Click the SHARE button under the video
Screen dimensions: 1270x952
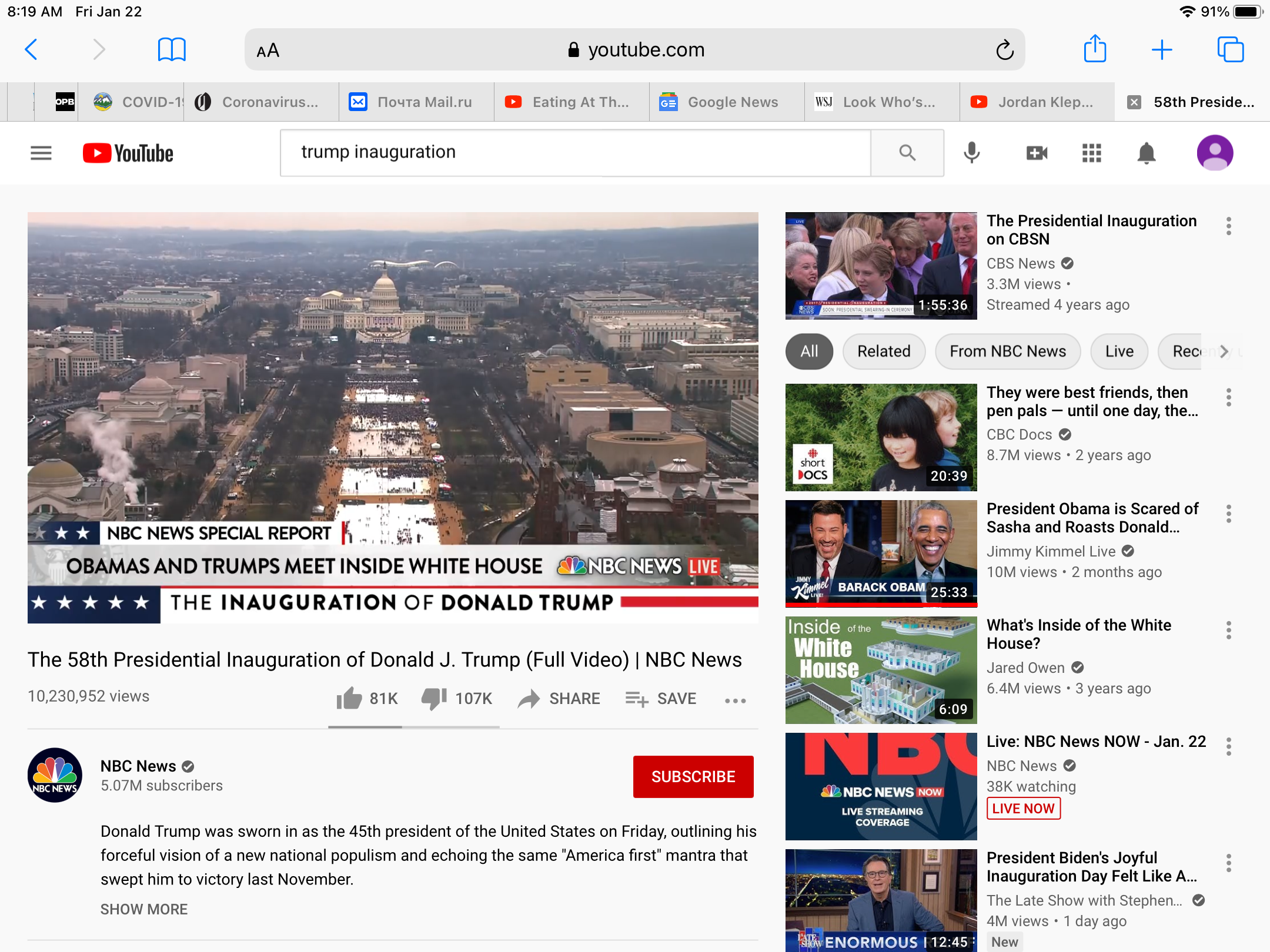[x=559, y=698]
